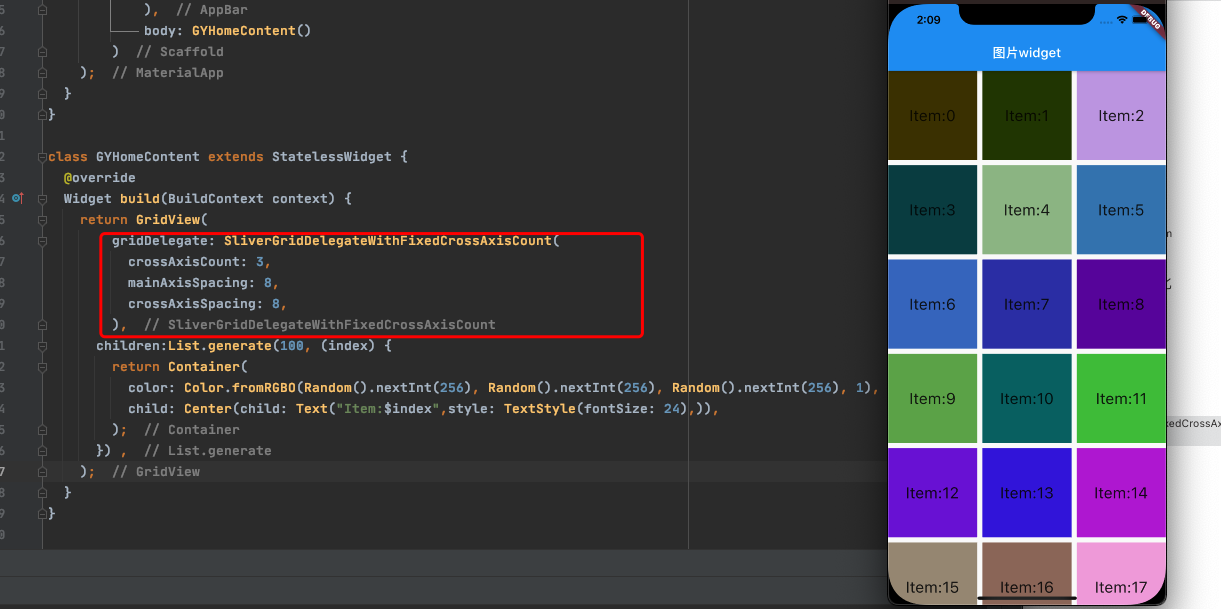1221x609 pixels.
Task: Tap grid tile Item:3
Action: click(x=932, y=209)
